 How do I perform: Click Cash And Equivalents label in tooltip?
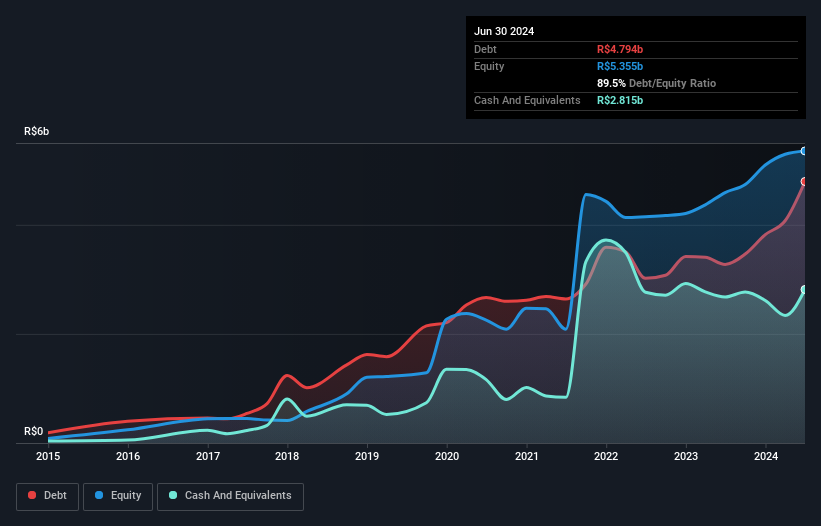tap(527, 100)
